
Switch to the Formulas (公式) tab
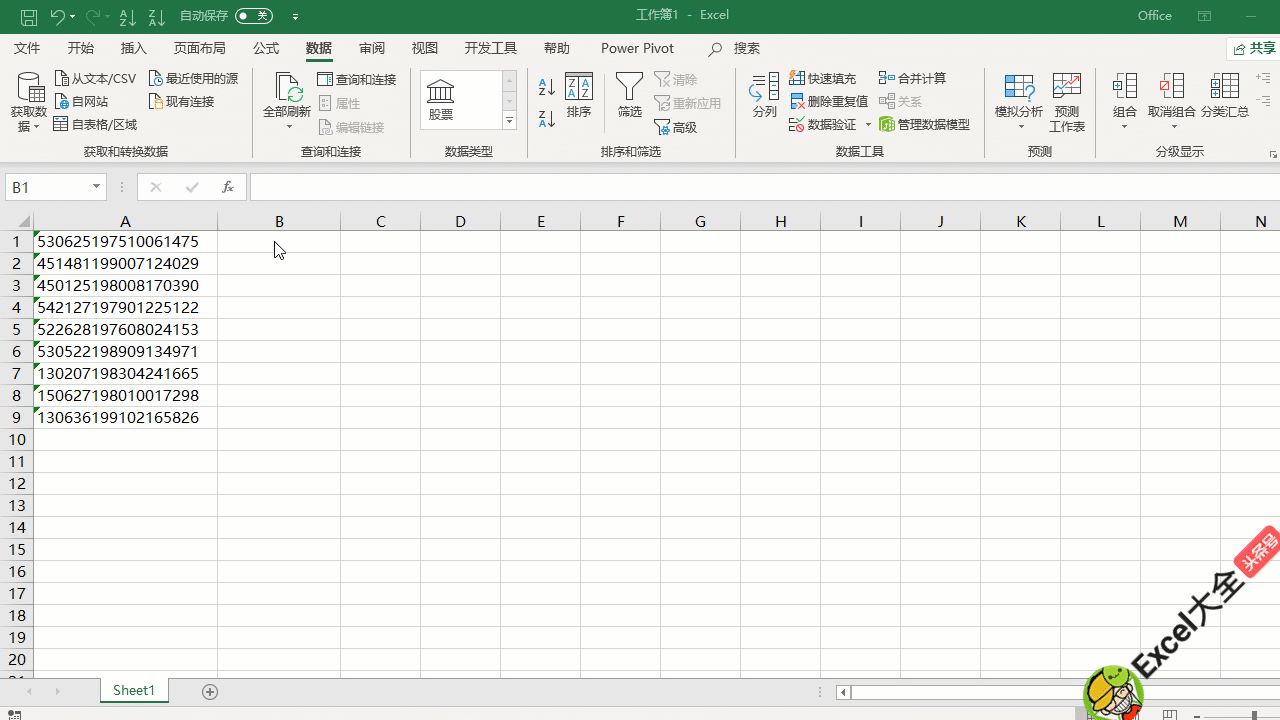click(266, 48)
